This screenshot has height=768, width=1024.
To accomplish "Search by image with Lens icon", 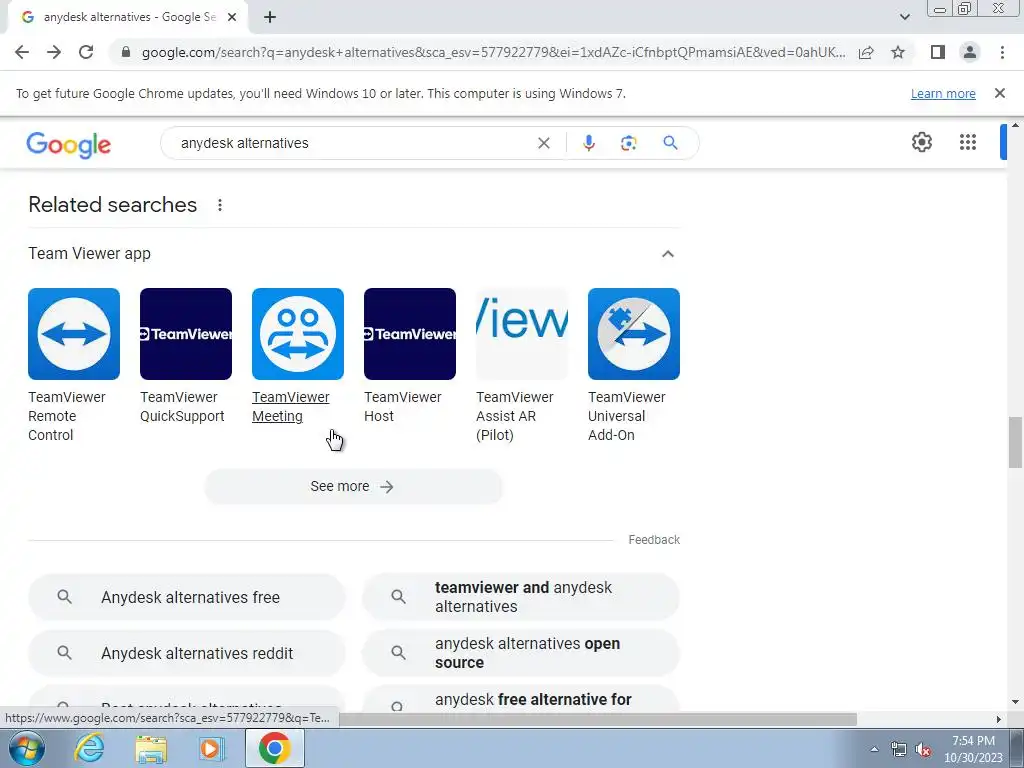I will (628, 143).
